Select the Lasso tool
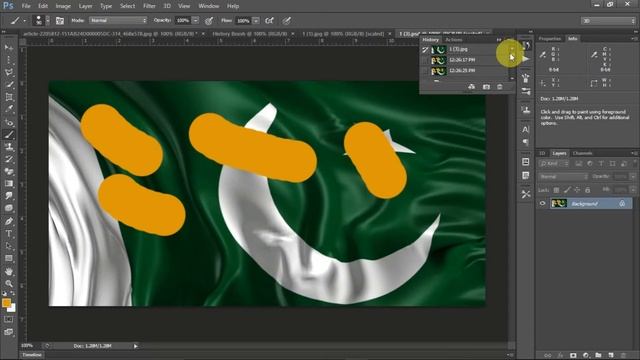The width and height of the screenshot is (640, 360). click(x=9, y=72)
